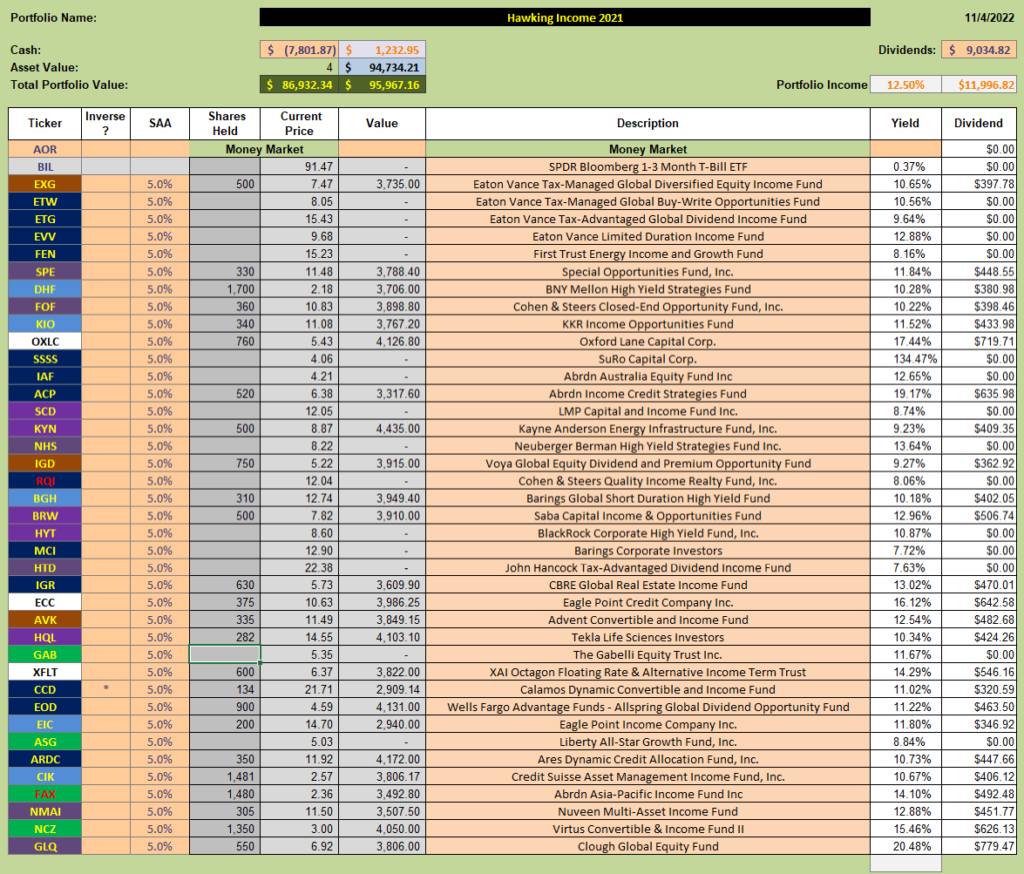
Task: Click Total Portfolio Value 95,967.16 cell
Action: (x=382, y=85)
